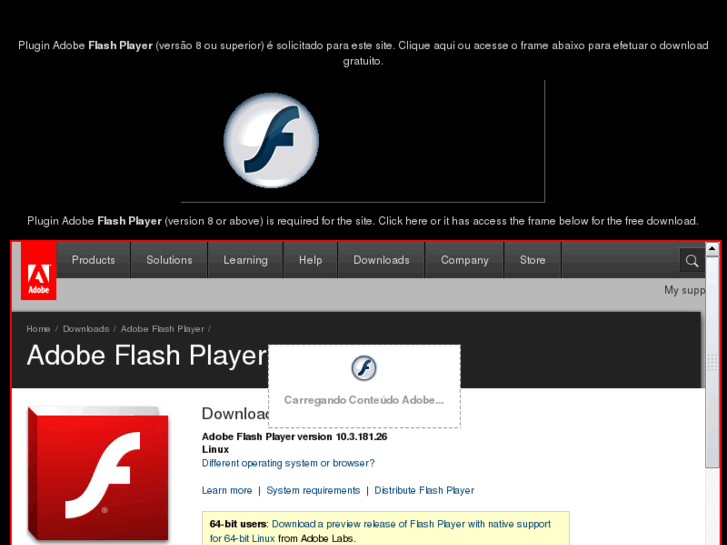Viewport: 727px width, 545px height.
Task: Open the System requirements link
Action: point(313,491)
